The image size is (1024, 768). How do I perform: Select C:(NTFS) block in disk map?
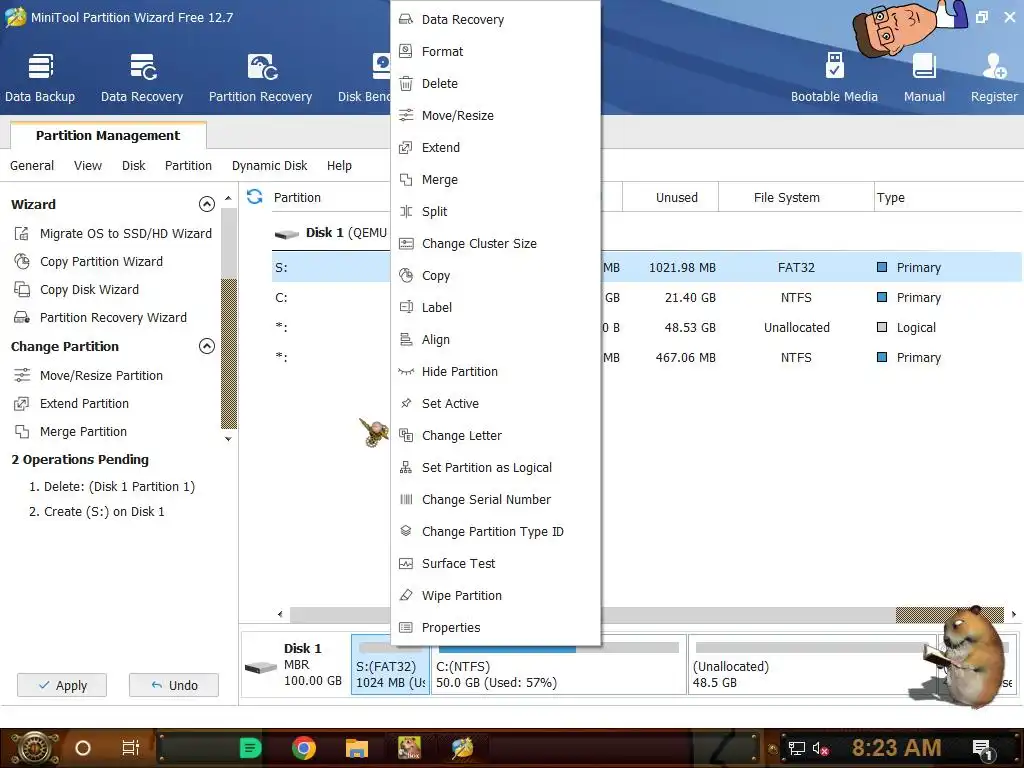pyautogui.click(x=558, y=665)
